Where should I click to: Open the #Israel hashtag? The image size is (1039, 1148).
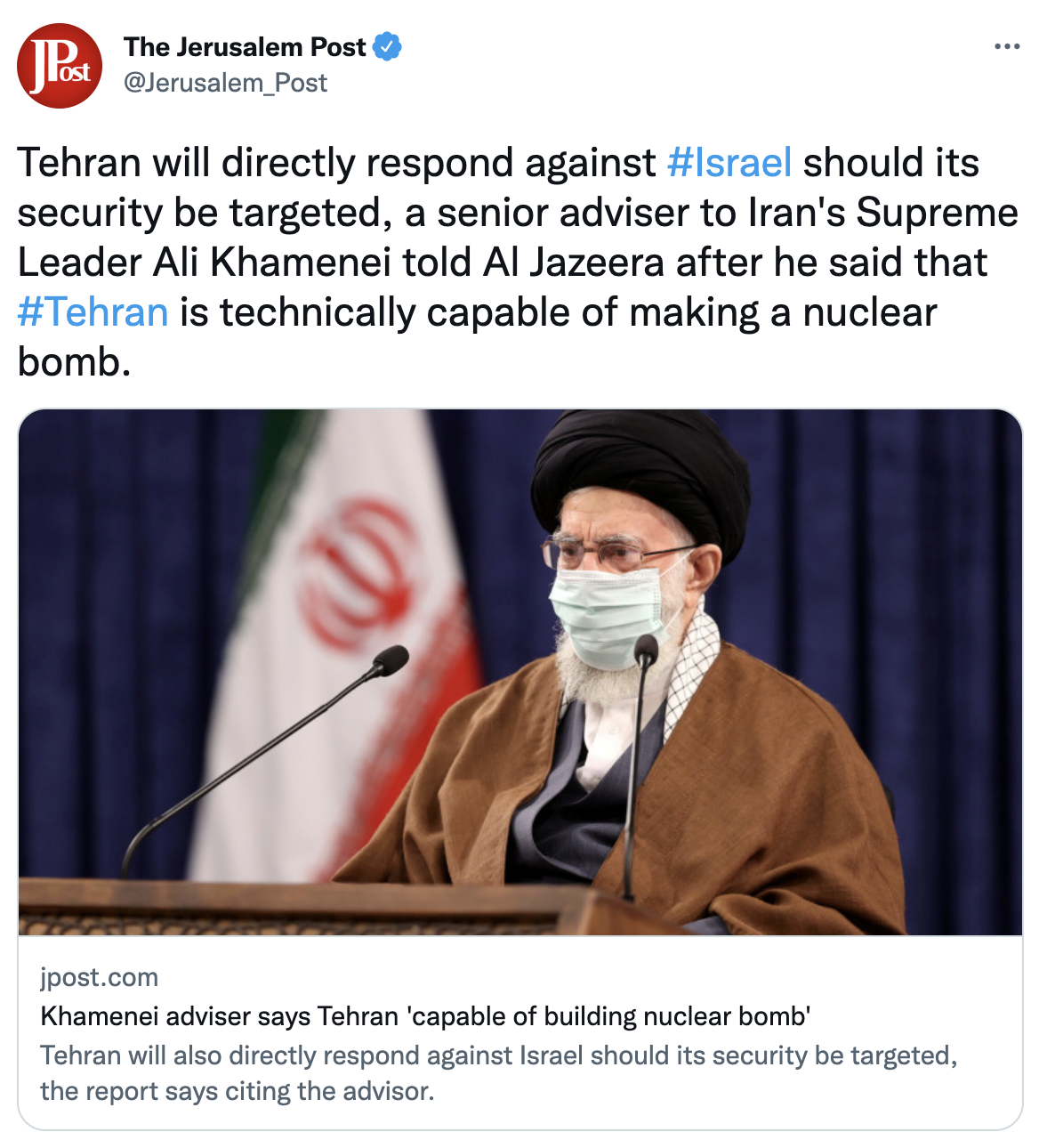click(x=729, y=163)
